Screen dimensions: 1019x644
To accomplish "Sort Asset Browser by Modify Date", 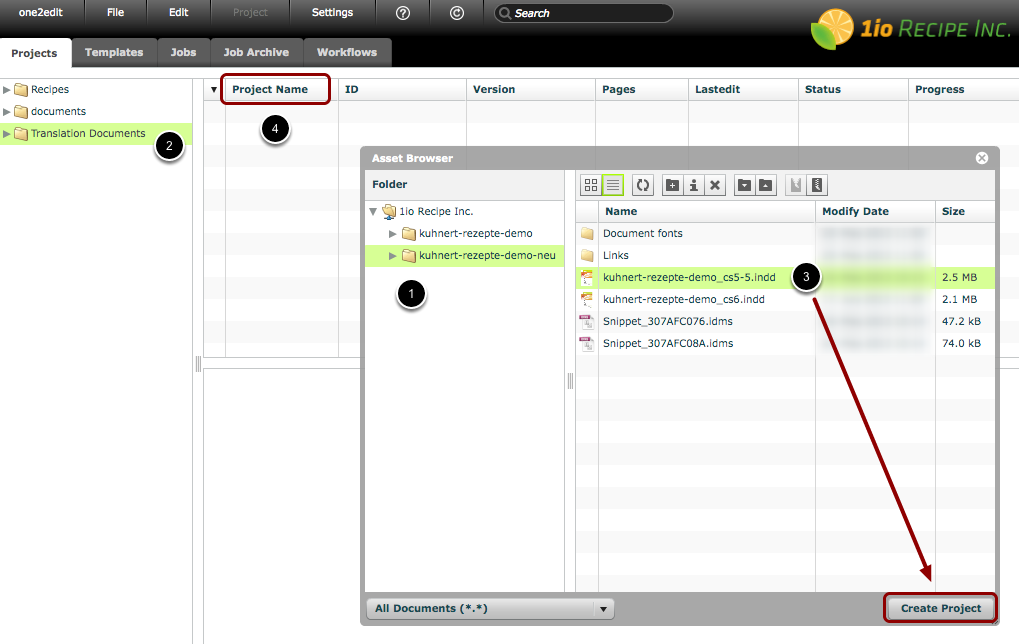I will pyautogui.click(x=875, y=211).
